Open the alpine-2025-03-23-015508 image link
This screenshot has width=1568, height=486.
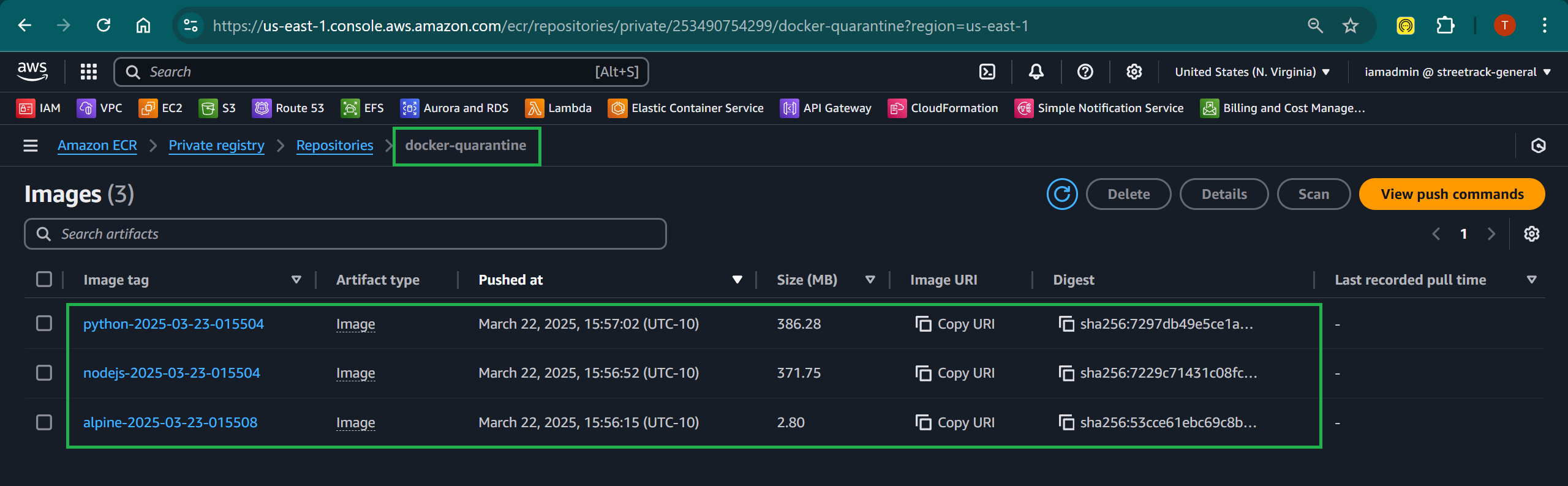pyautogui.click(x=170, y=422)
